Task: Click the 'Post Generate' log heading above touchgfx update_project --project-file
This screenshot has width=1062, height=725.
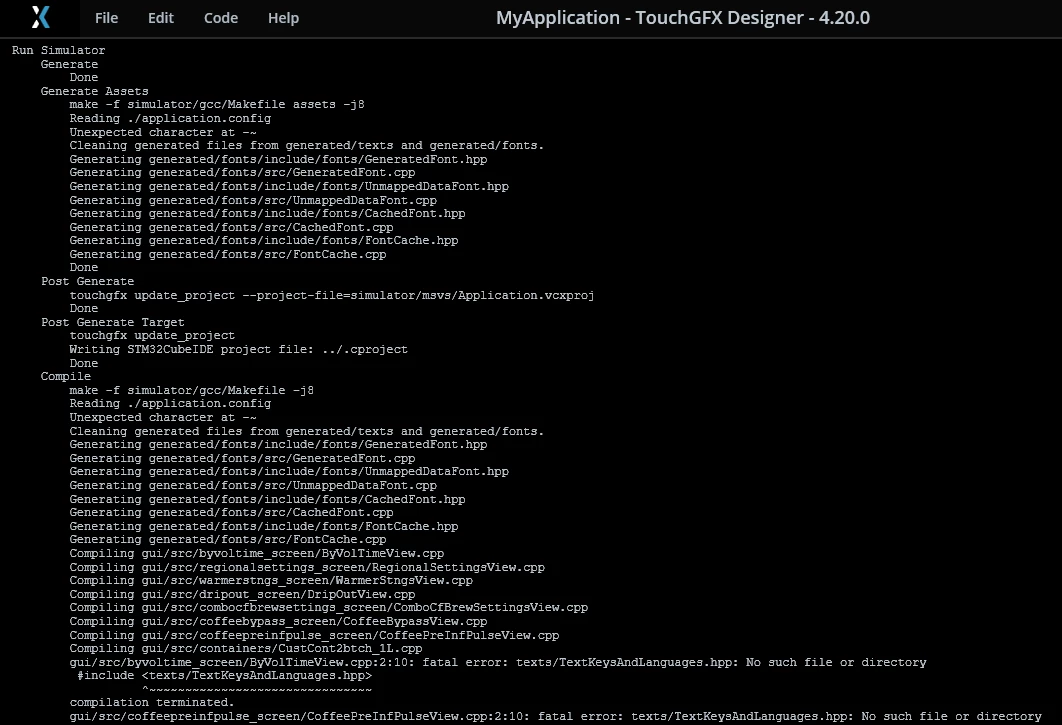Action: click(87, 281)
